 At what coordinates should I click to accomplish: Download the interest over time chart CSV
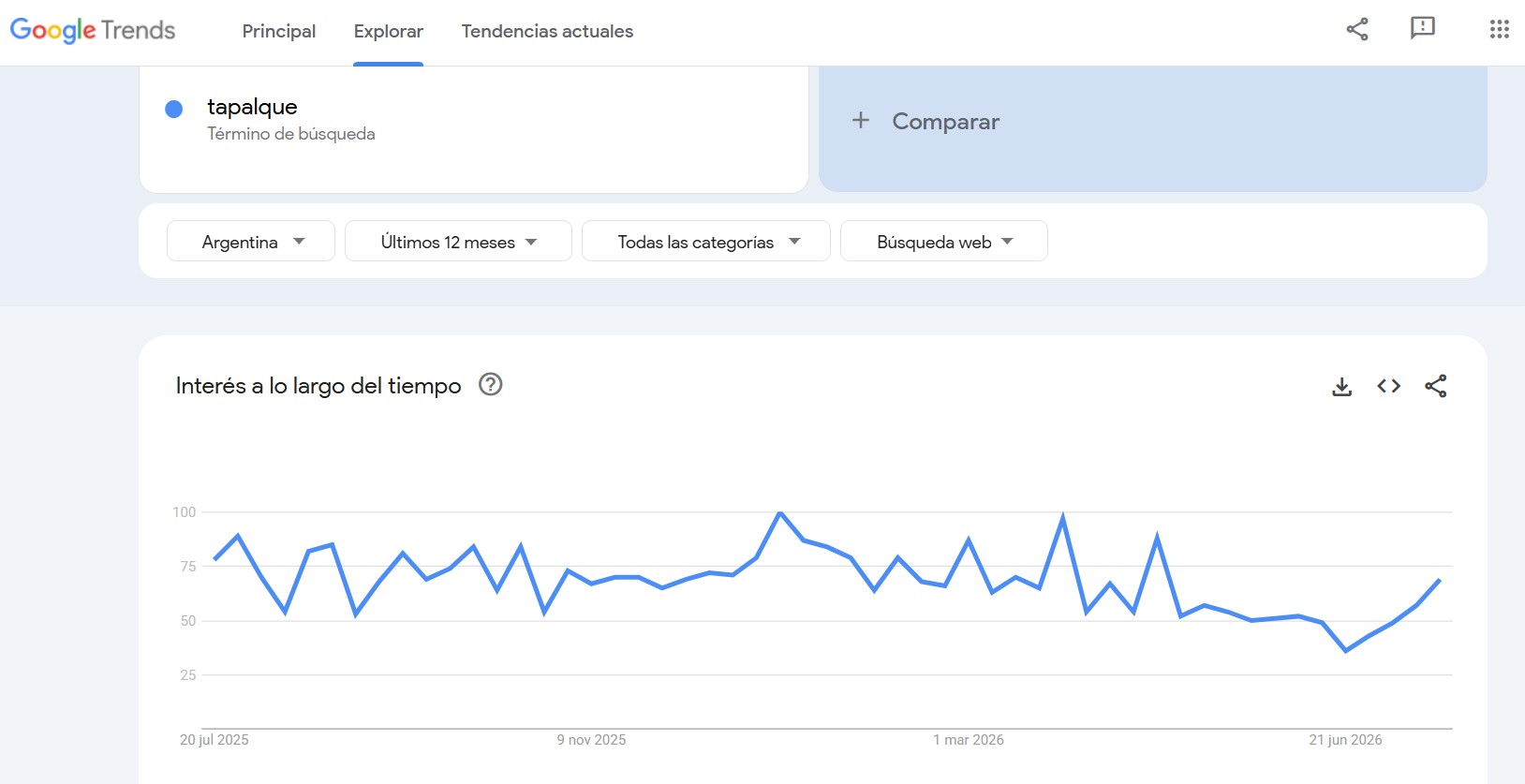click(x=1341, y=386)
